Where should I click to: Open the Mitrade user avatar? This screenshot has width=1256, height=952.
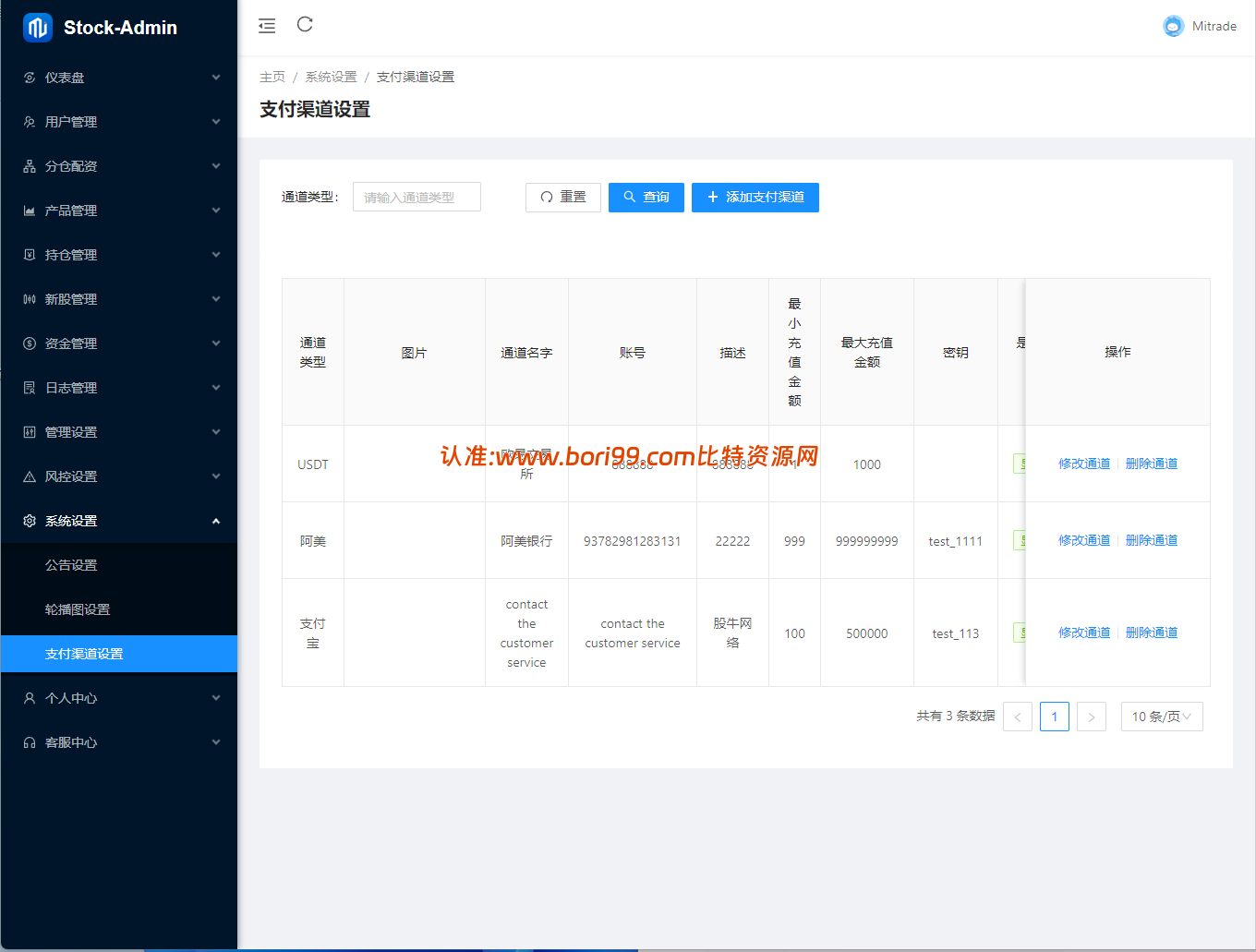[x=1173, y=26]
